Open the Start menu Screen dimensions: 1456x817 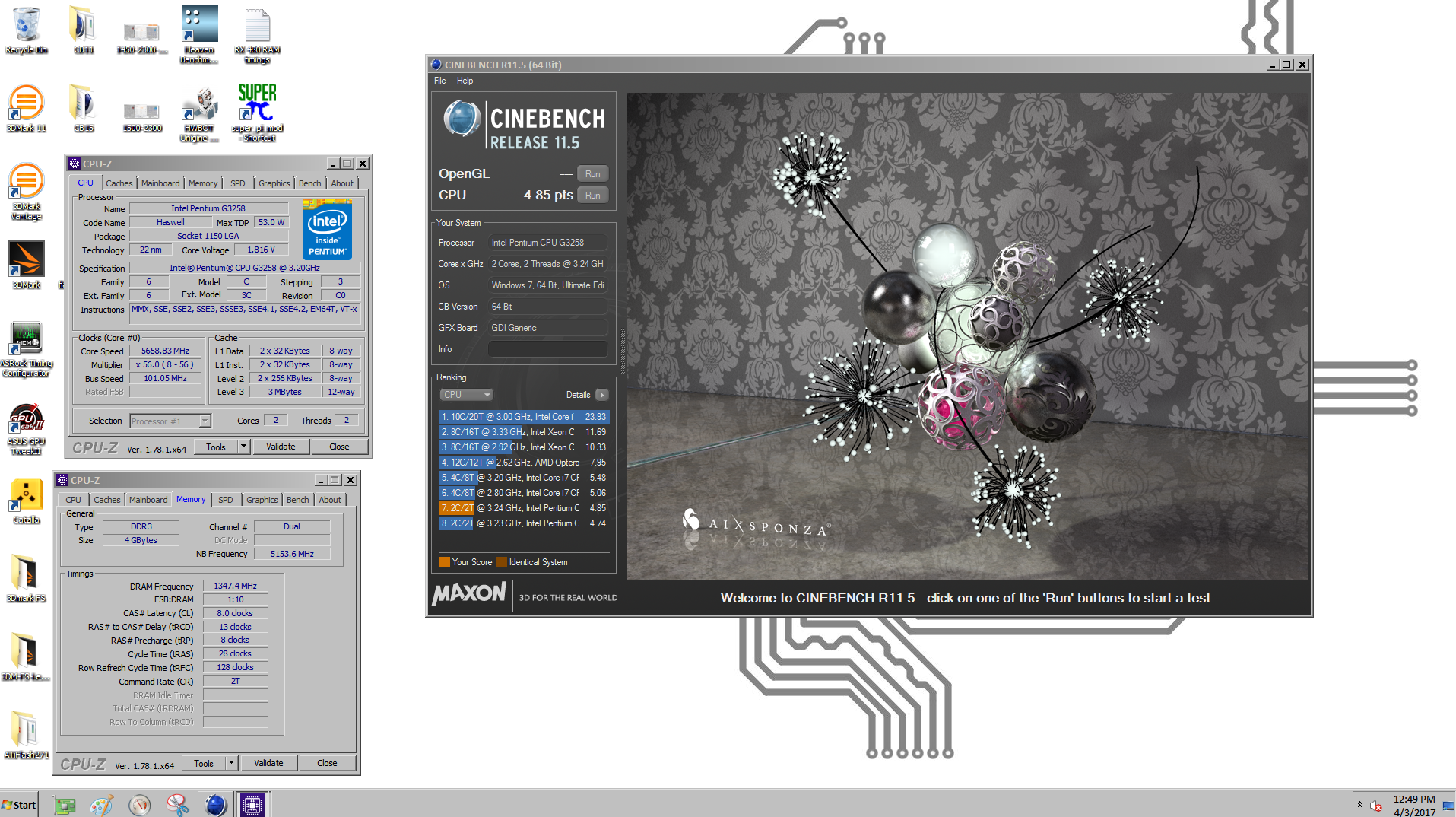19,805
